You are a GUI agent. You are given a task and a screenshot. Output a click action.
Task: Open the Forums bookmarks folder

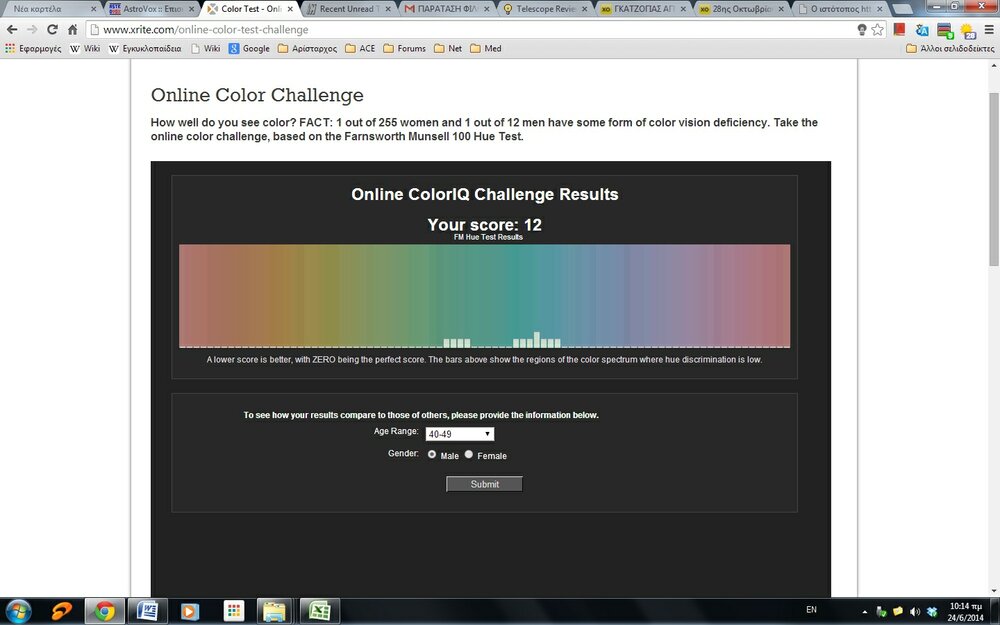click(x=404, y=48)
